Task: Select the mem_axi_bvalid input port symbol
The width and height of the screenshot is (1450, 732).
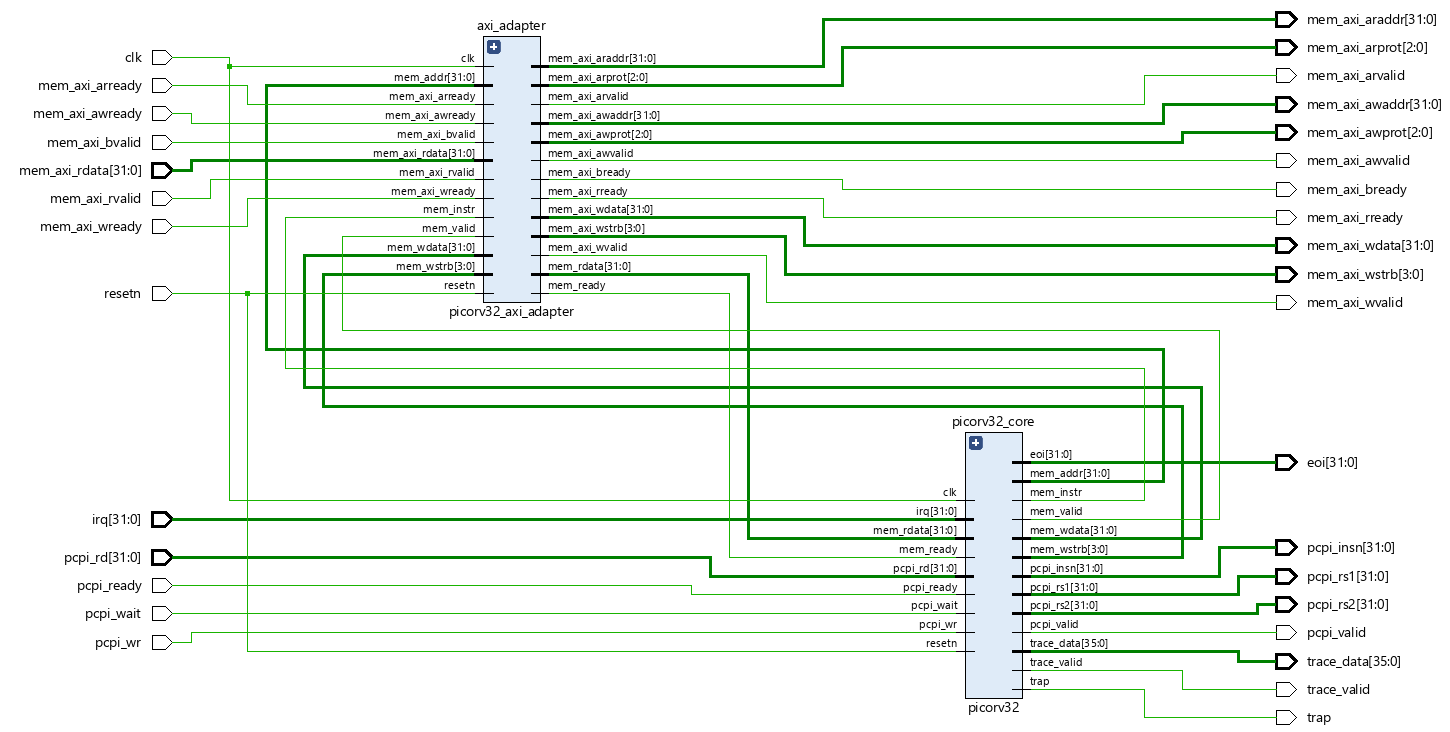Action: pyautogui.click(x=162, y=142)
